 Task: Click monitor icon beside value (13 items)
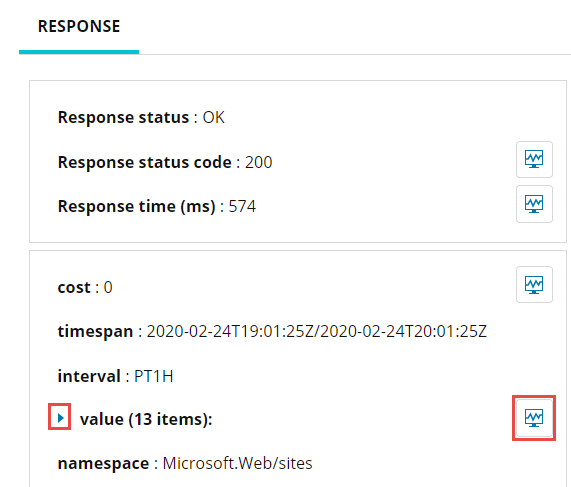(534, 417)
